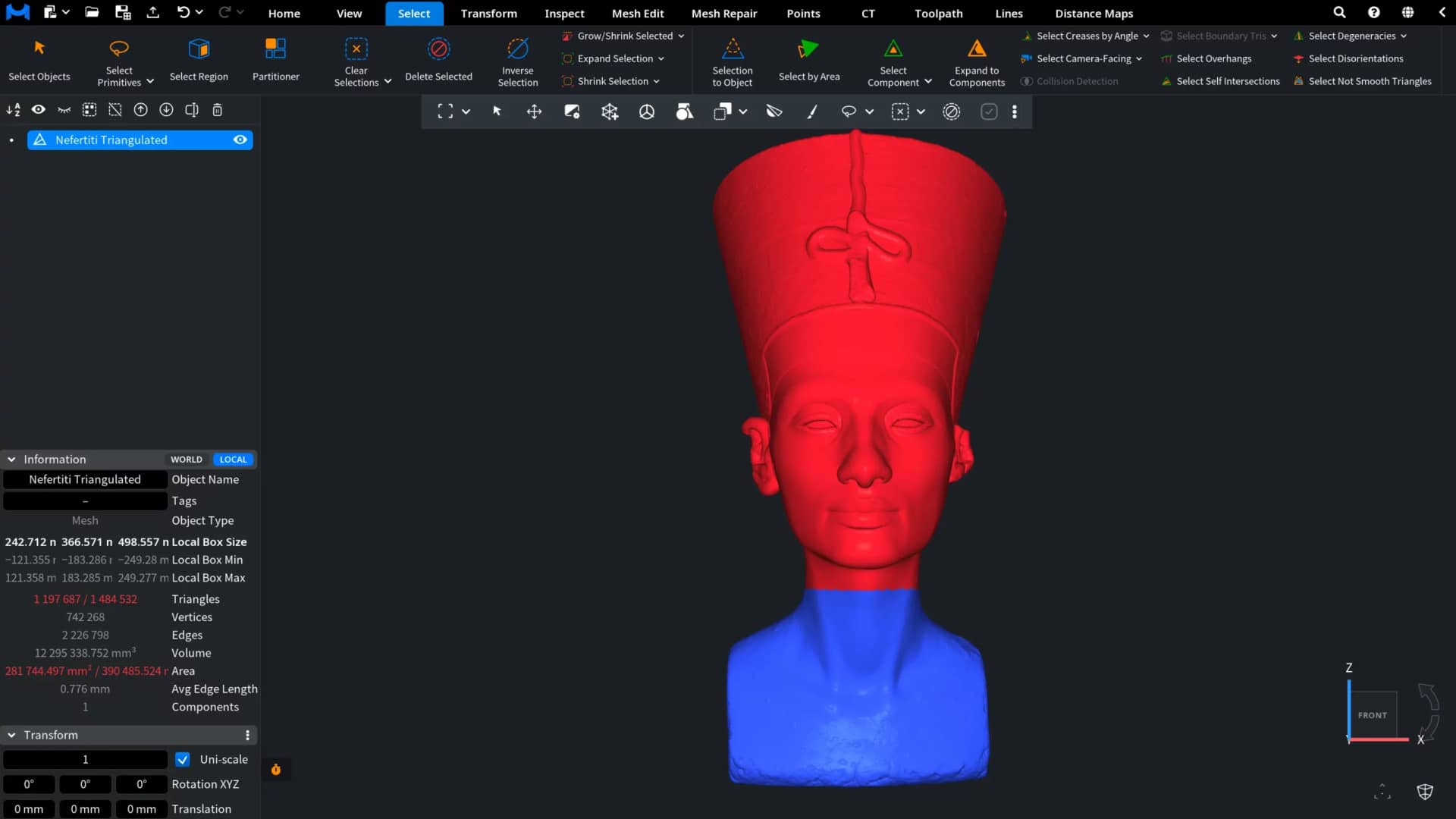Click the viewport toolbar three-dot menu
The width and height of the screenshot is (1456, 819).
[x=1015, y=111]
